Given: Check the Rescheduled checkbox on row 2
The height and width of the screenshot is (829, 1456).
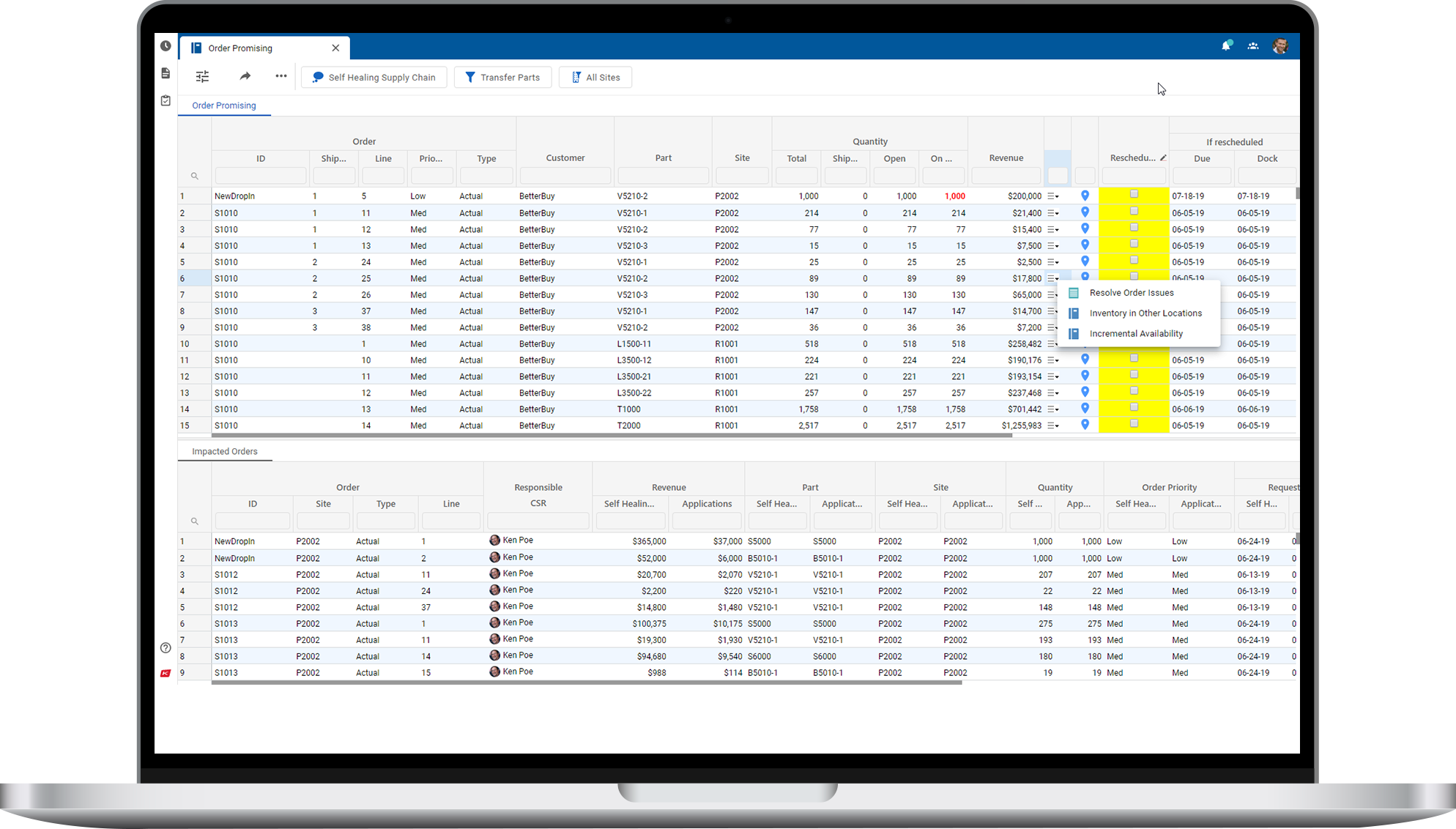Looking at the screenshot, I should point(1134,211).
